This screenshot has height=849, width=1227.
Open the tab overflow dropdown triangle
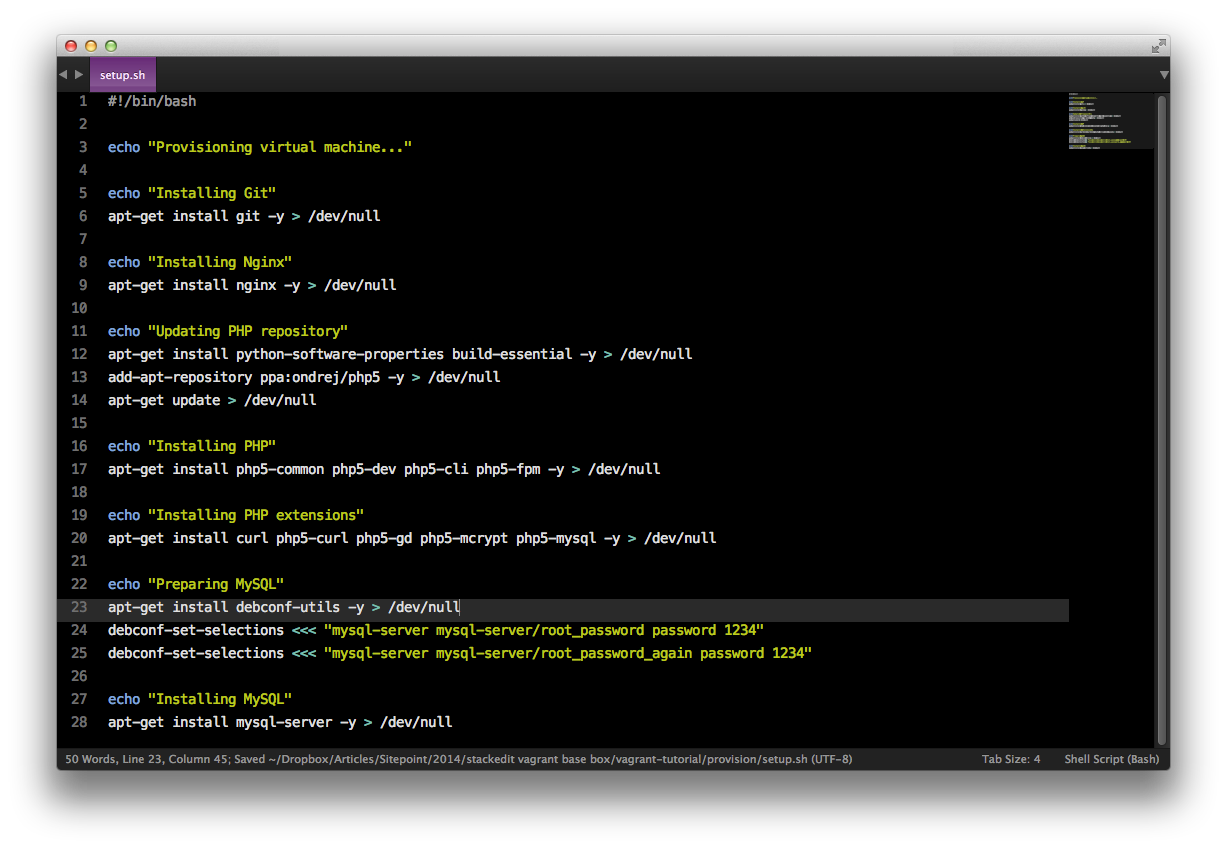pyautogui.click(x=1163, y=74)
